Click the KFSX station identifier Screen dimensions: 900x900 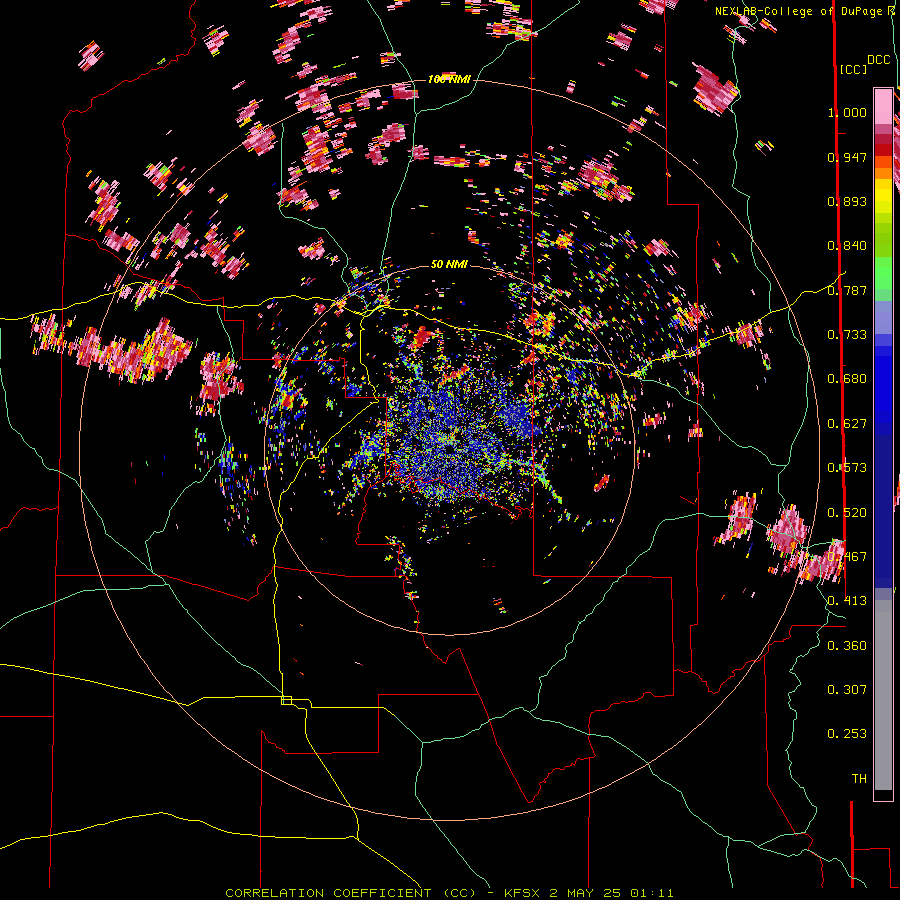(523, 893)
